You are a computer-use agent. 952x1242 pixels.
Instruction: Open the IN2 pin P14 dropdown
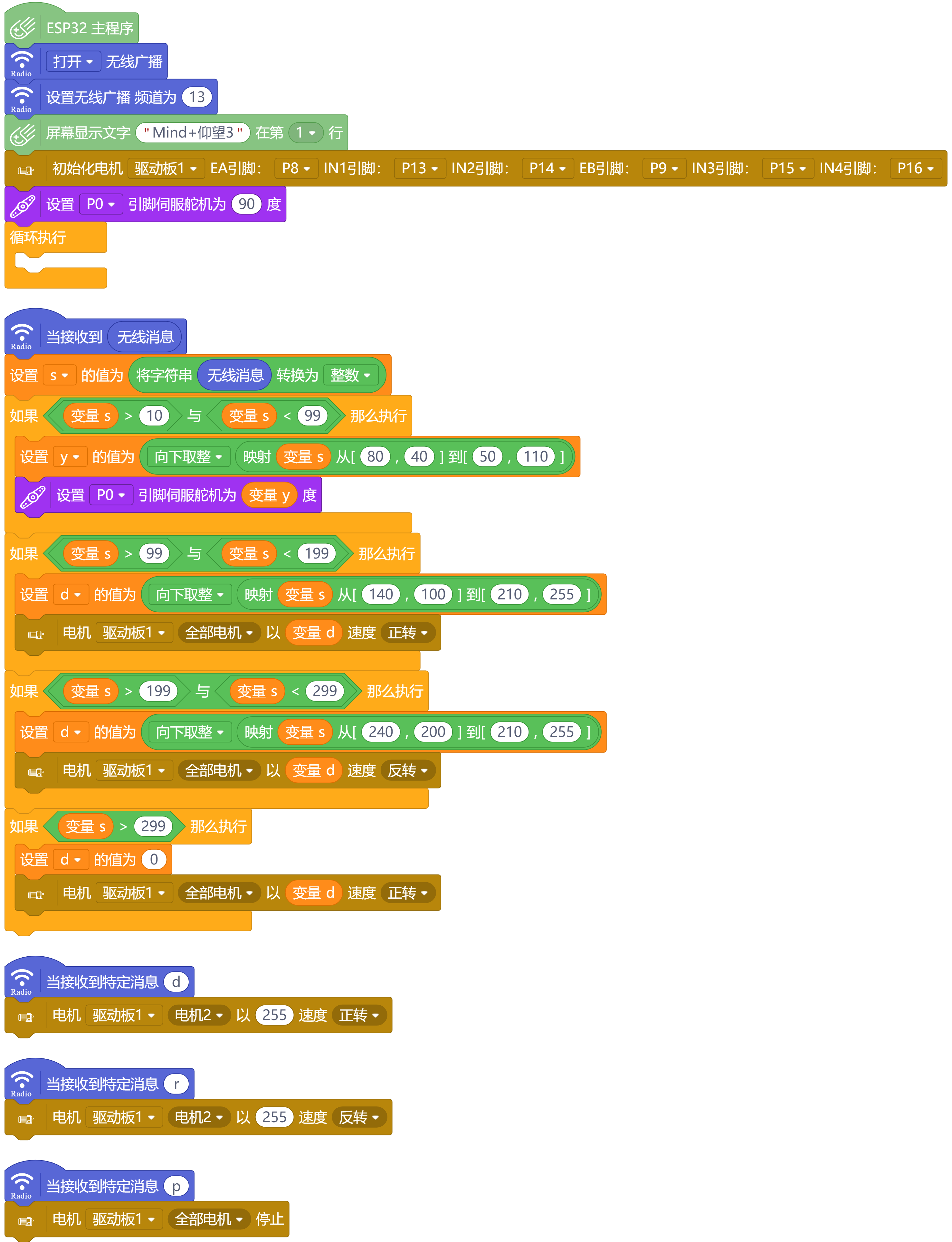(547, 169)
